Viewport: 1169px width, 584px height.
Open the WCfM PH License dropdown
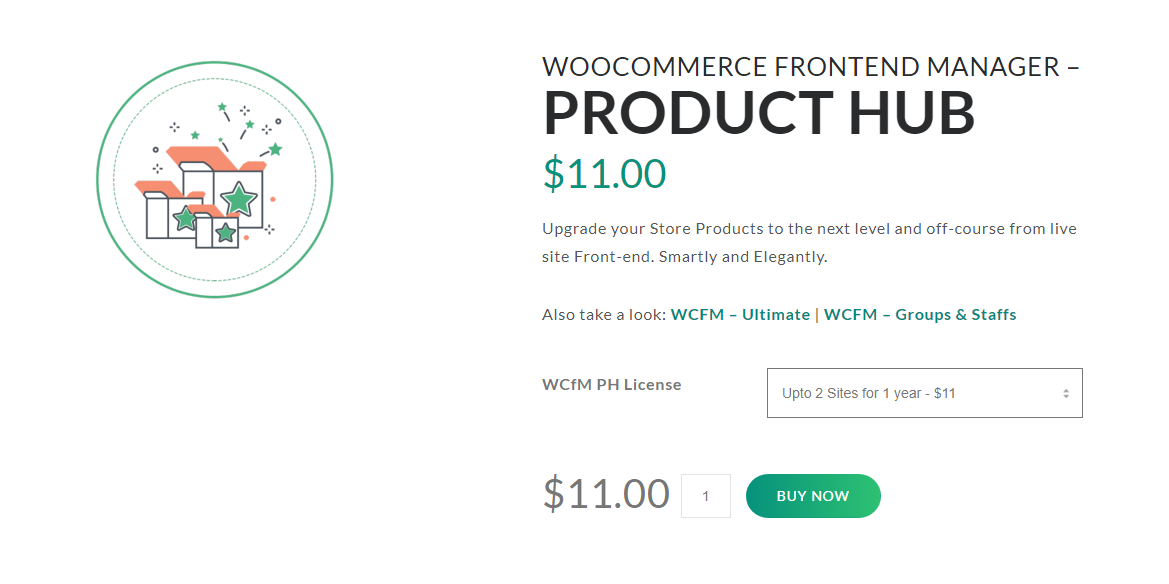pos(923,393)
